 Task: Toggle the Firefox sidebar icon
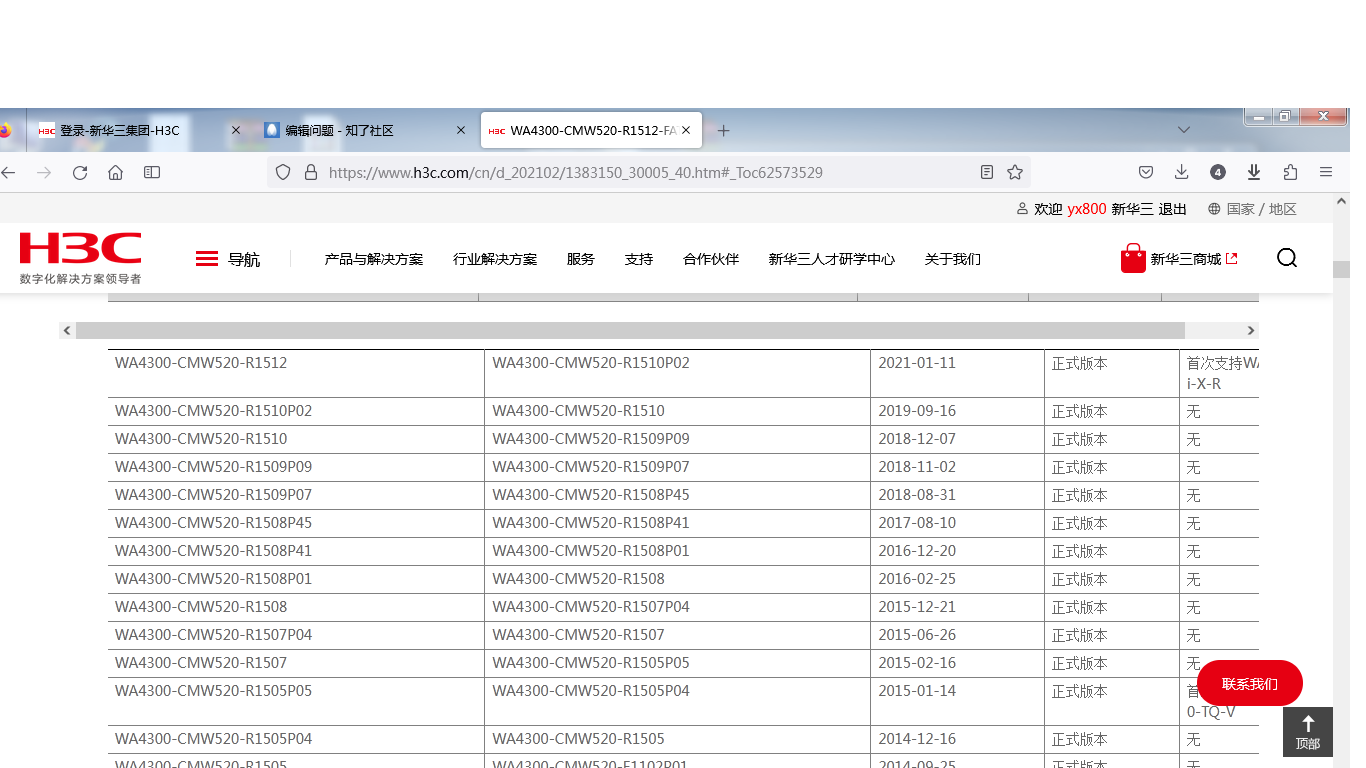[x=152, y=172]
